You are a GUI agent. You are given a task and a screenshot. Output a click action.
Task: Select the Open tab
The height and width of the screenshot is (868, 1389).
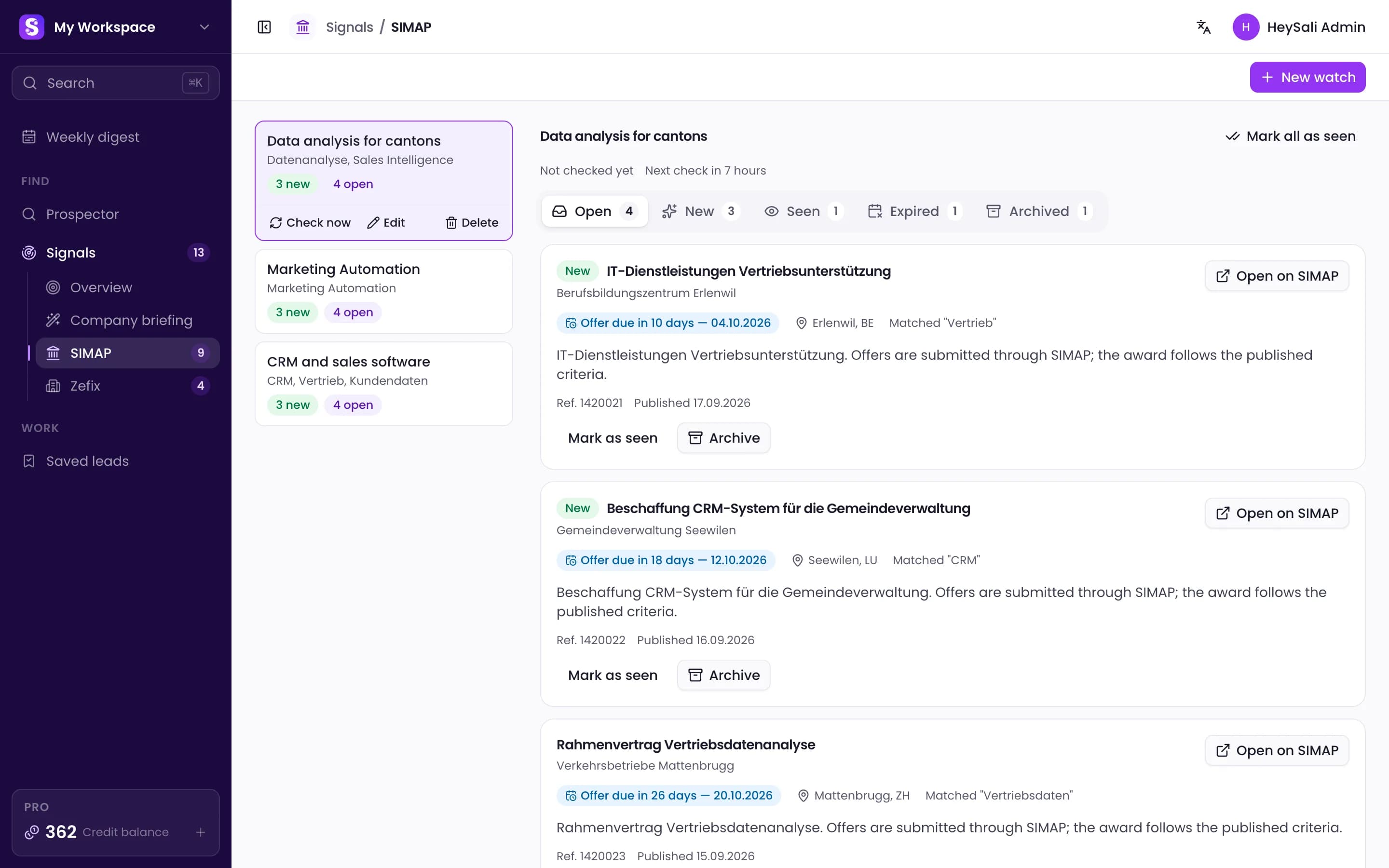(x=595, y=211)
